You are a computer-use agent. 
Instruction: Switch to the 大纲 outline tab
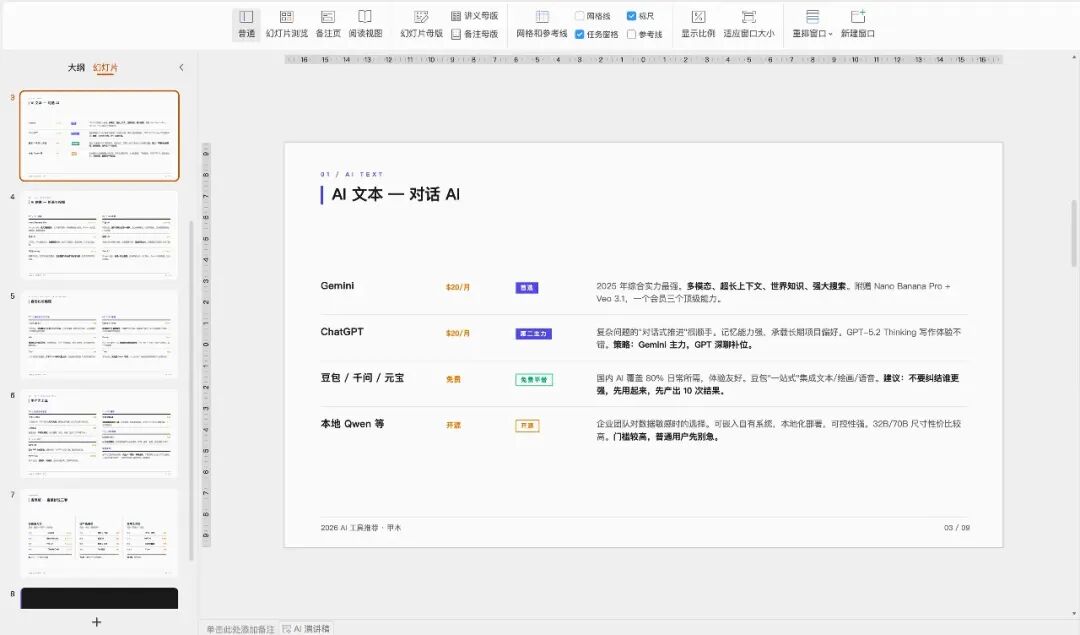click(76, 67)
